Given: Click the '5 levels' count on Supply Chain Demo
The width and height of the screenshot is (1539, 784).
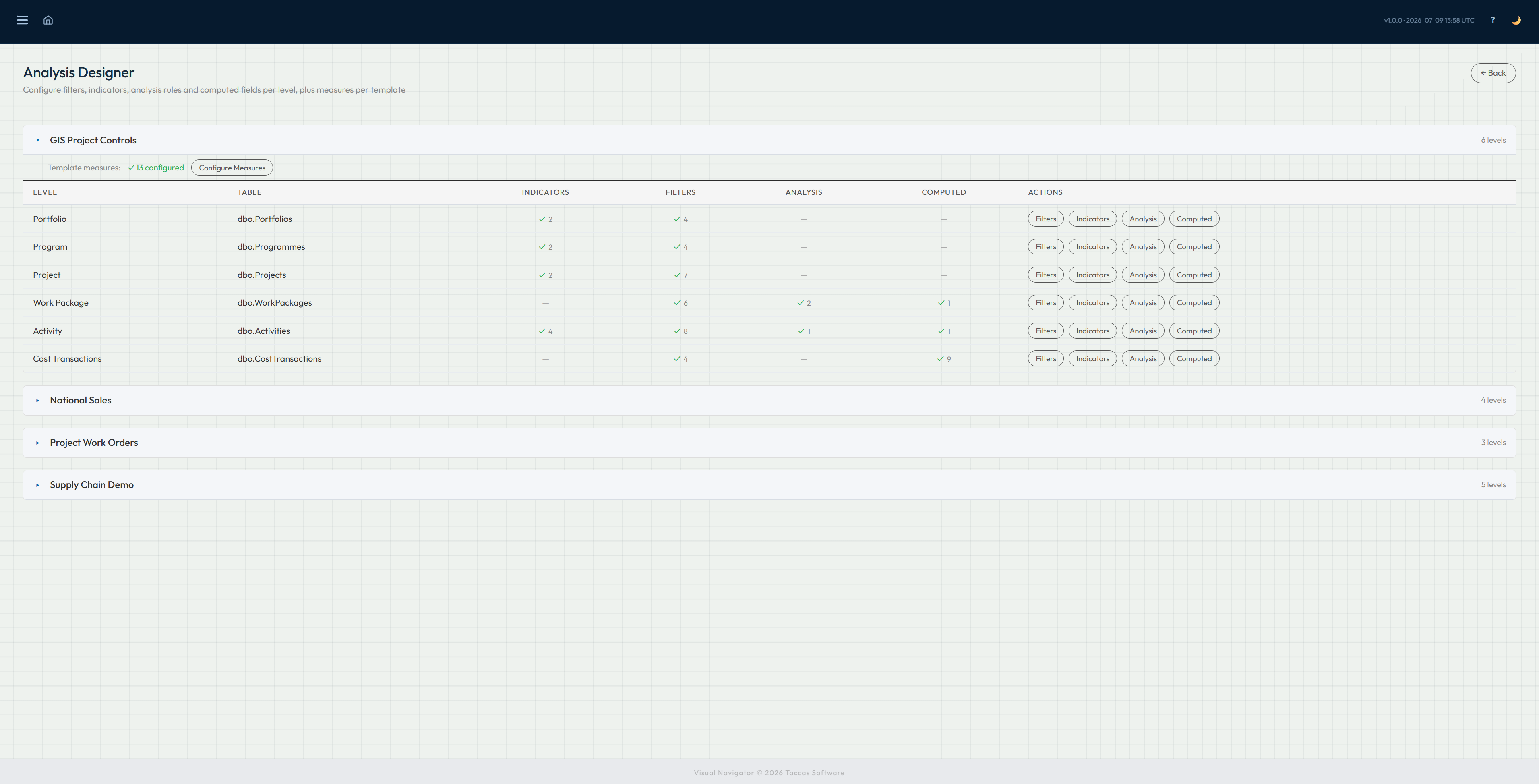Looking at the screenshot, I should [x=1493, y=485].
